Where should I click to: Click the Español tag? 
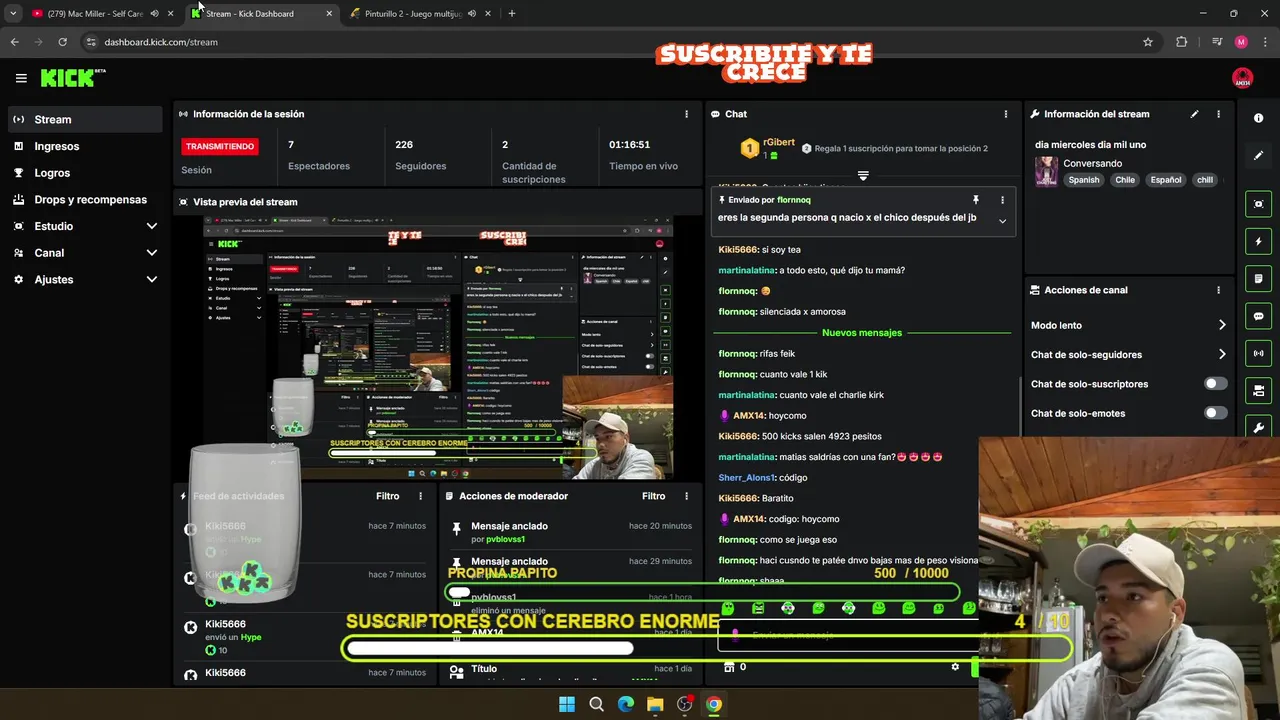tap(1165, 180)
